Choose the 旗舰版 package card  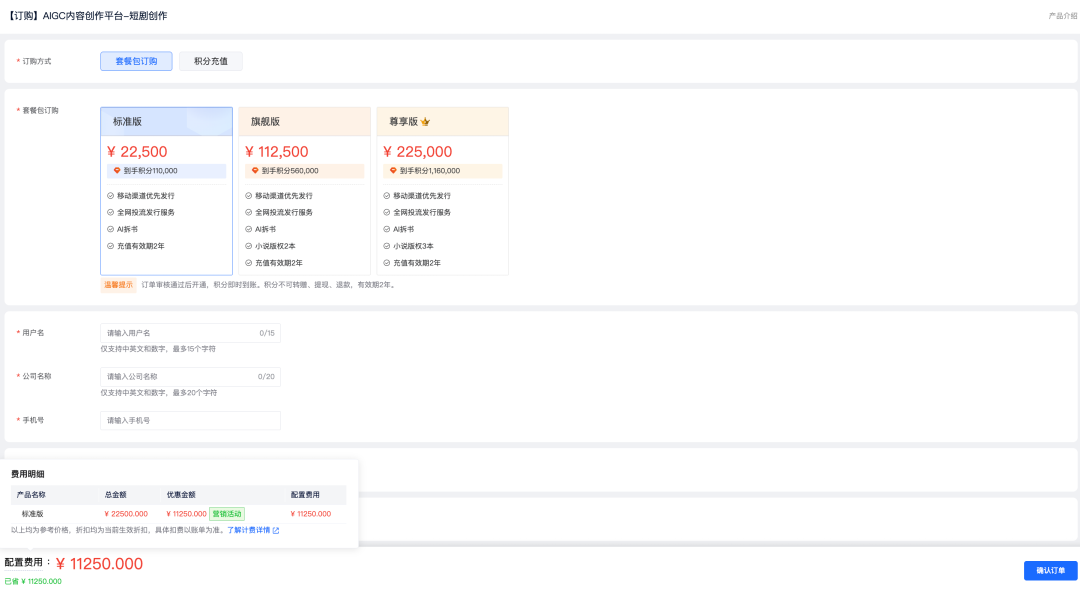click(304, 191)
